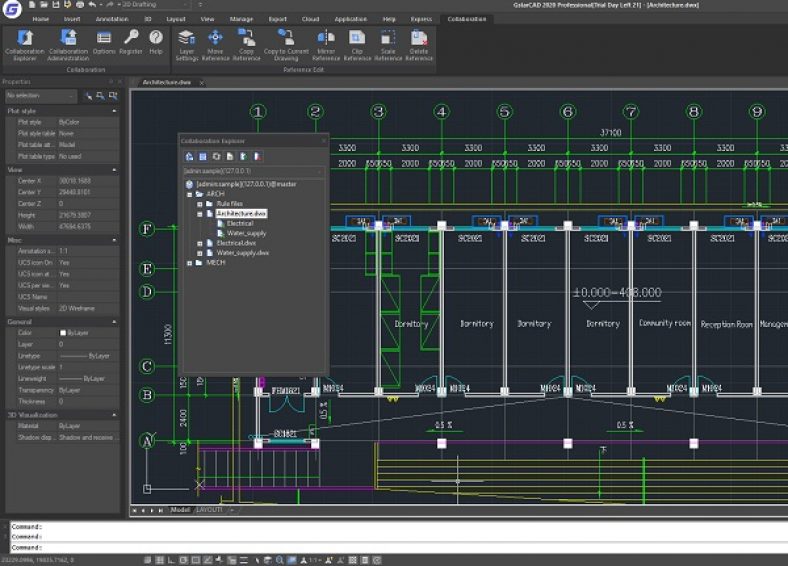
Task: Collapse the ARCH folder node
Action: tap(190, 194)
